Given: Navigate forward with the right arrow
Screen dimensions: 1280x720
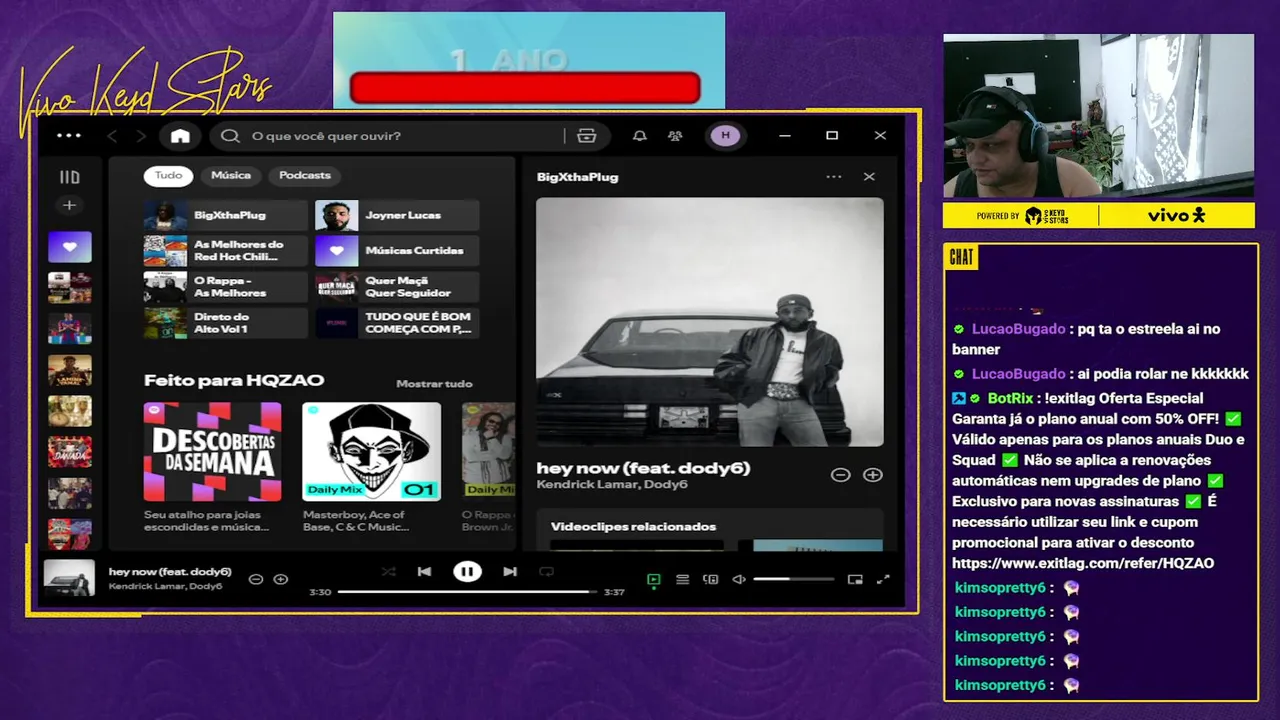Looking at the screenshot, I should point(141,136).
